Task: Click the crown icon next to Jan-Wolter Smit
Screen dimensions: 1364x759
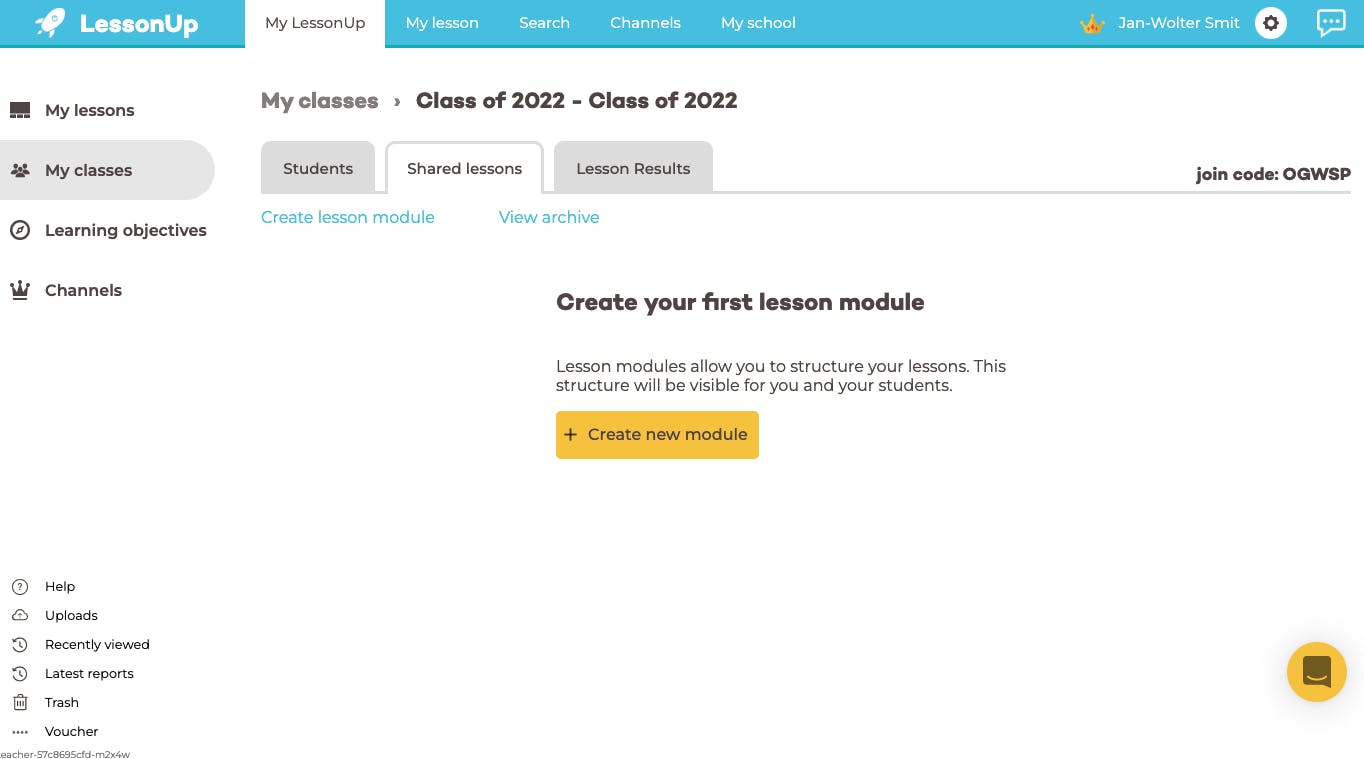Action: coord(1092,24)
